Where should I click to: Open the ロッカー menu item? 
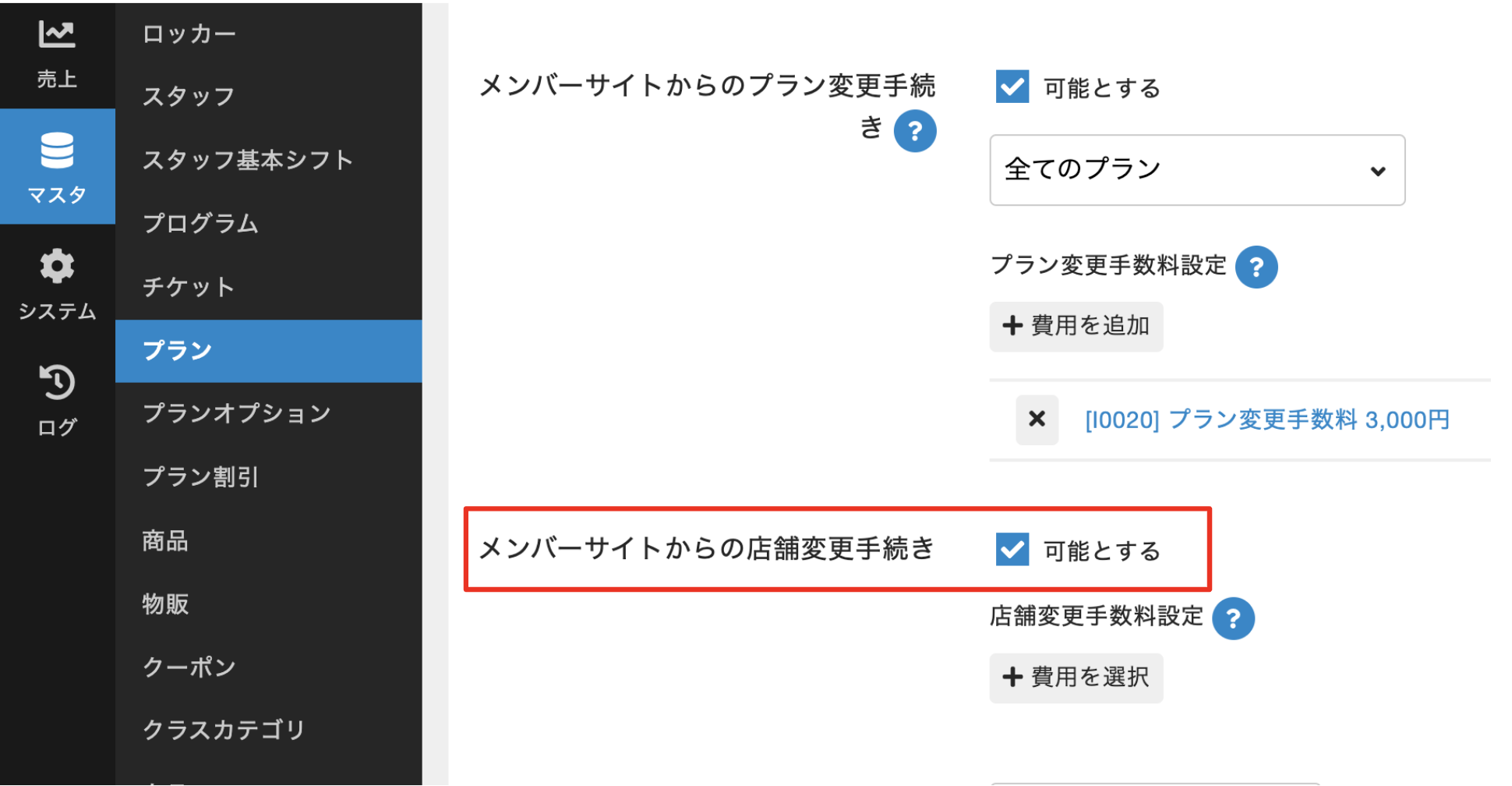click(189, 34)
